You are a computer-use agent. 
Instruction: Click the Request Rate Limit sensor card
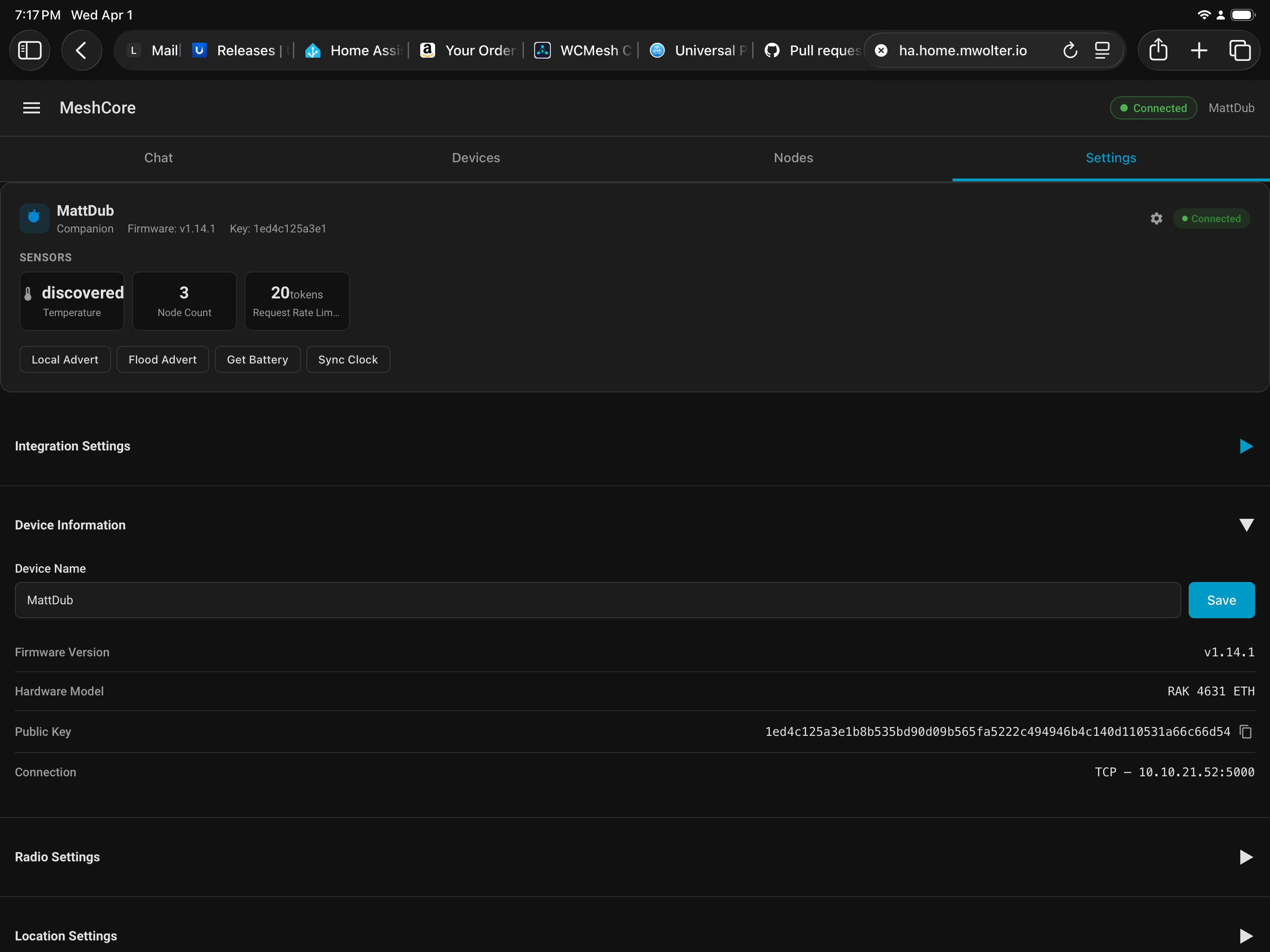tap(297, 301)
